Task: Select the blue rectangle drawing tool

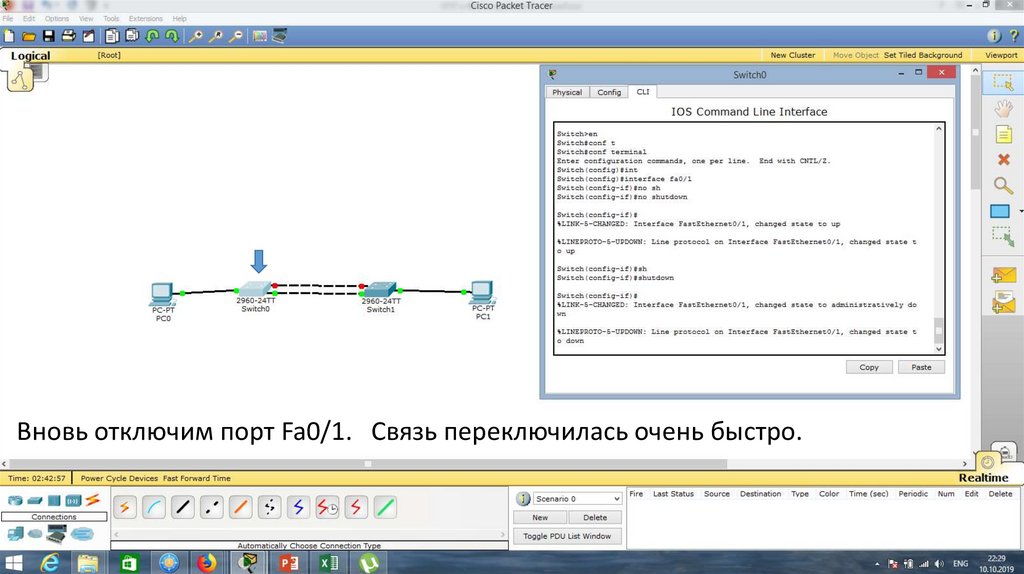Action: tap(999, 211)
